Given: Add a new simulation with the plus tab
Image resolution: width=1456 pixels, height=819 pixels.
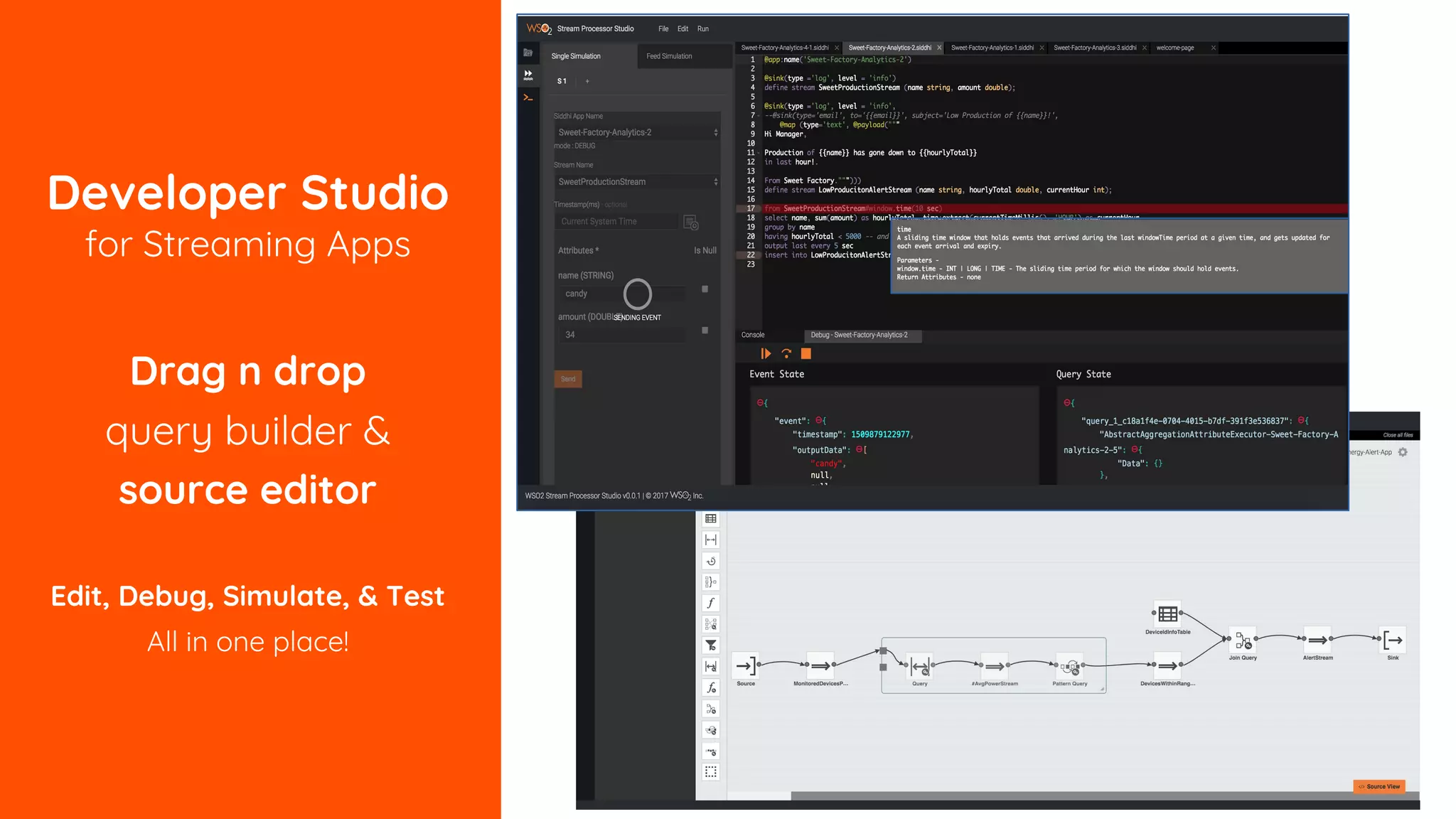Looking at the screenshot, I should (587, 81).
